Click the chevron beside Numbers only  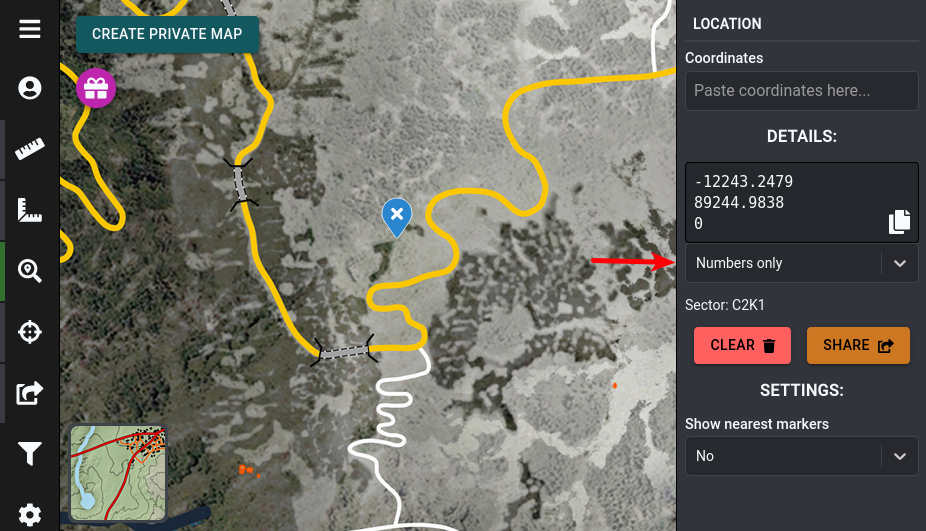899,263
